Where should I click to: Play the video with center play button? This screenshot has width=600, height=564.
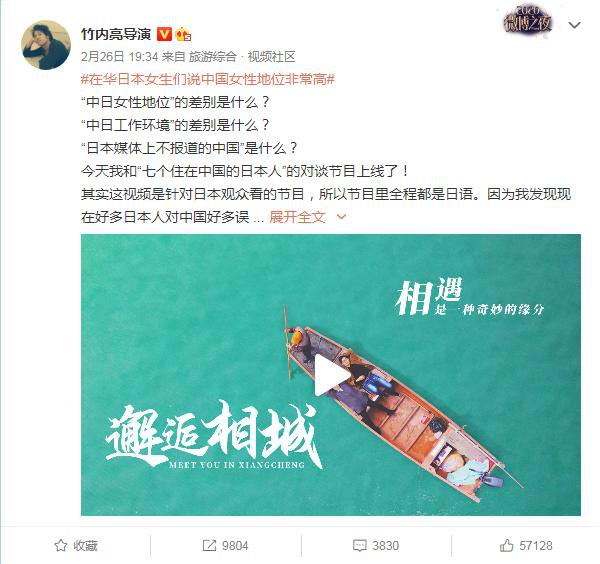tap(331, 375)
